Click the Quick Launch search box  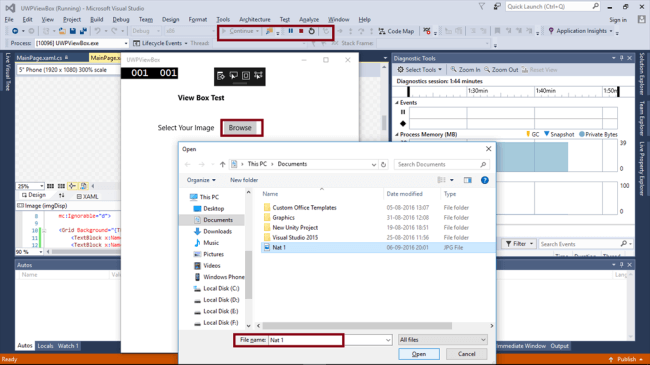(x=553, y=7)
